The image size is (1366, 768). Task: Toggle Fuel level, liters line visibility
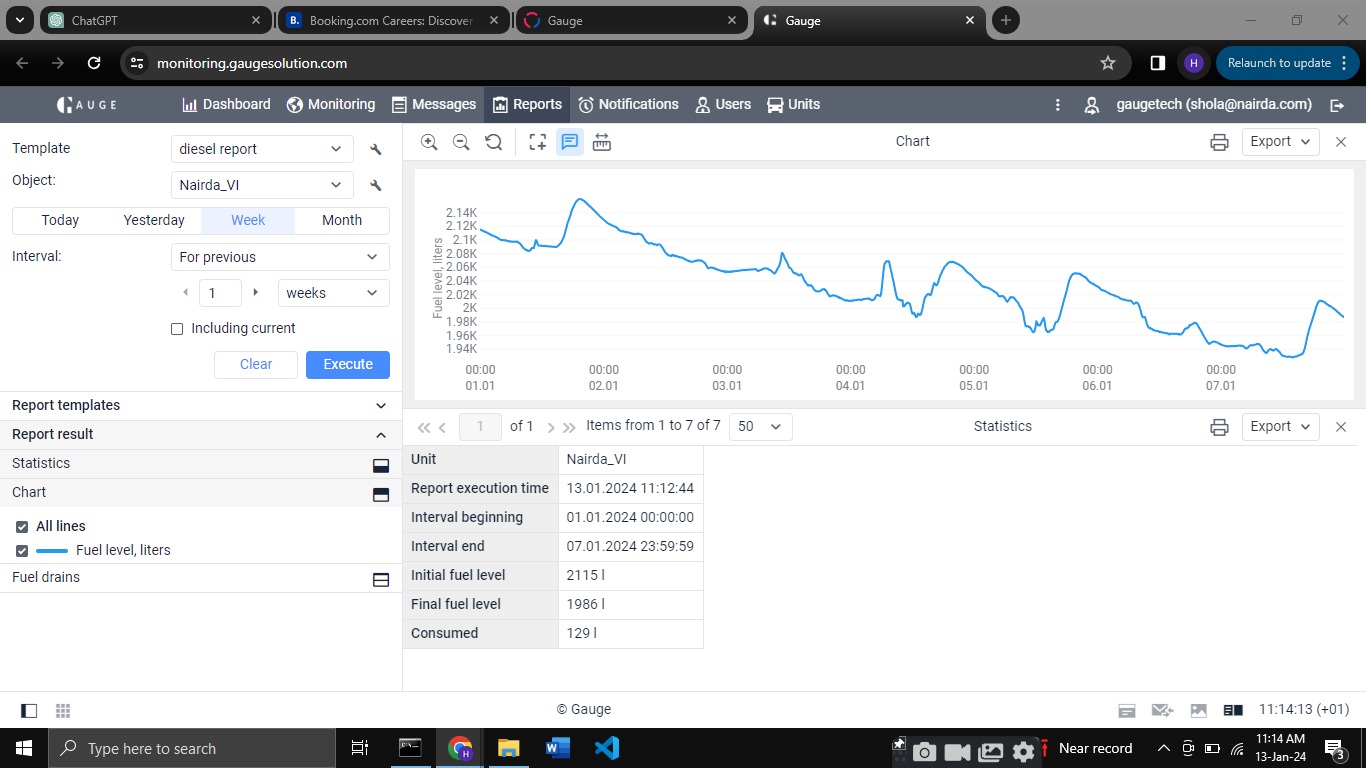22,551
